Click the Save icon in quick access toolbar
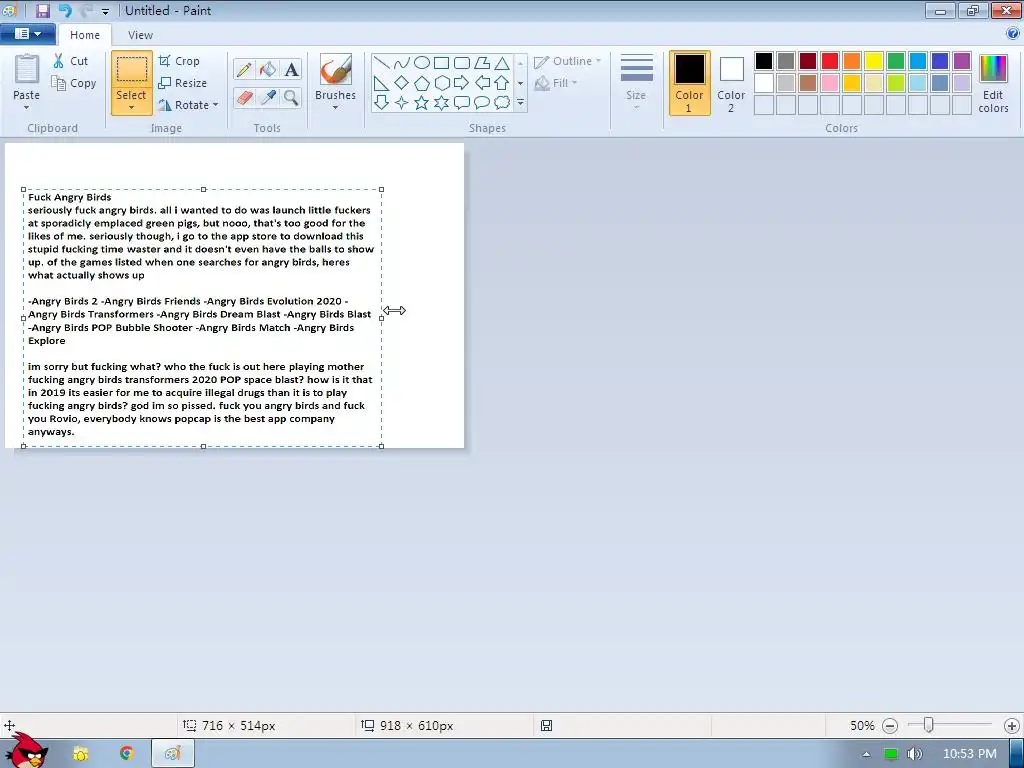 pos(42,10)
